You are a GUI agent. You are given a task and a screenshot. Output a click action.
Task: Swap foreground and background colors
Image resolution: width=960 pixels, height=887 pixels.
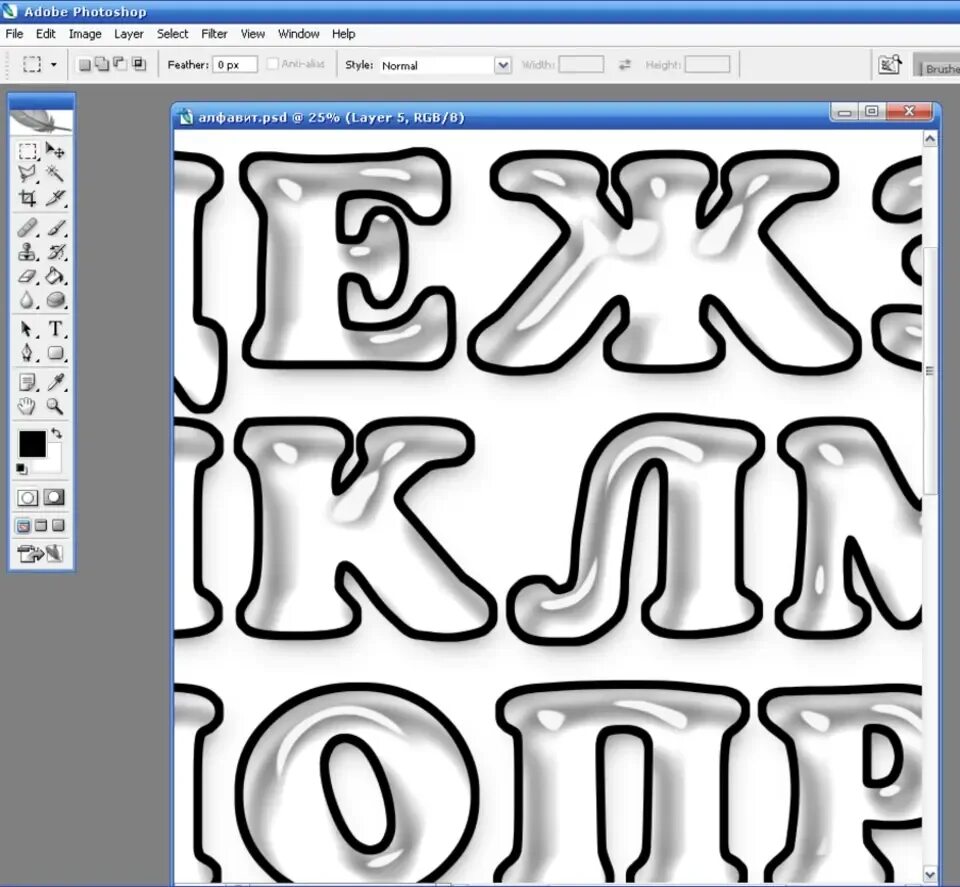coord(56,433)
